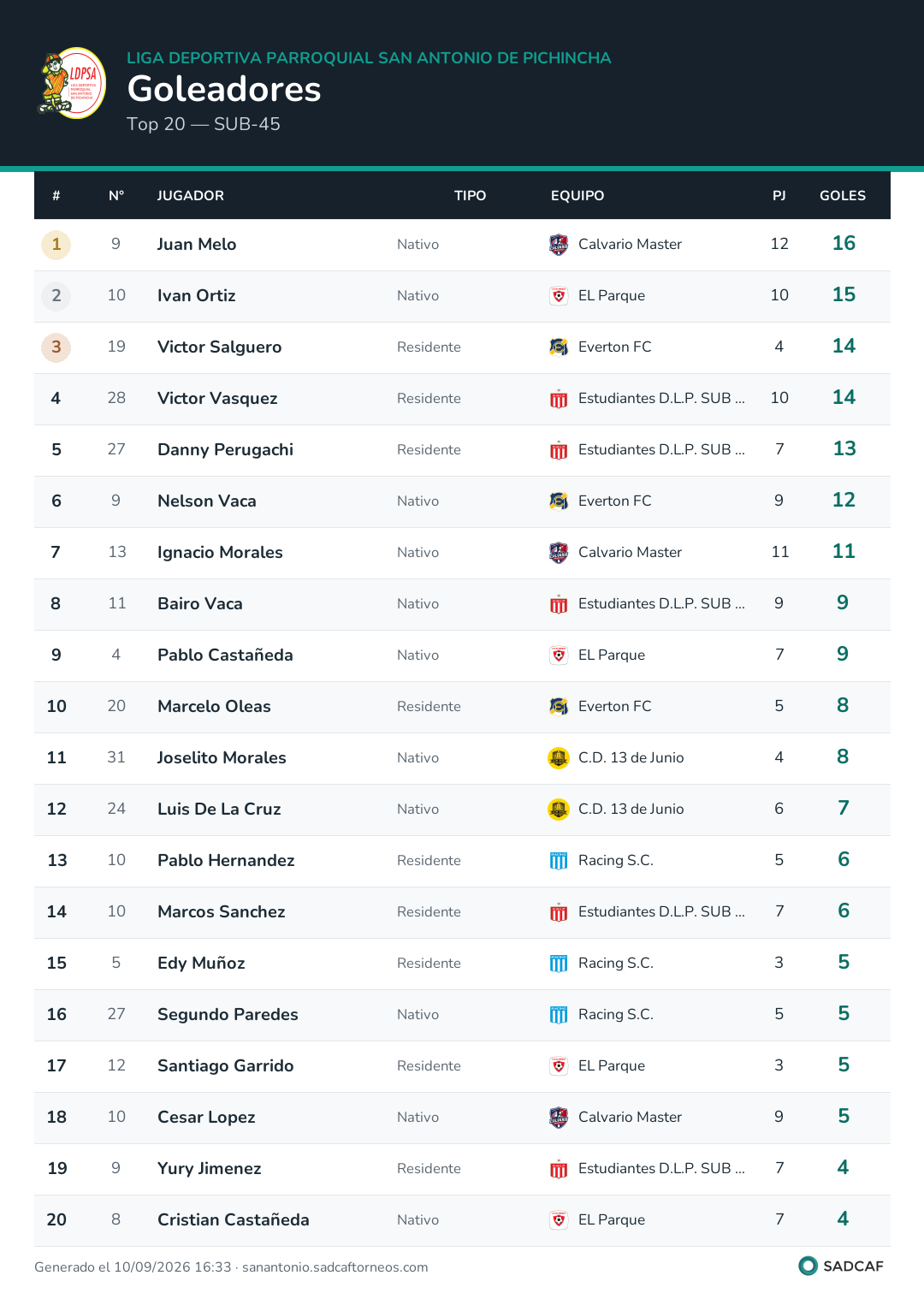The height and width of the screenshot is (1311, 924).
Task: Click the JUGADOR column header
Action: pyautogui.click(x=191, y=196)
